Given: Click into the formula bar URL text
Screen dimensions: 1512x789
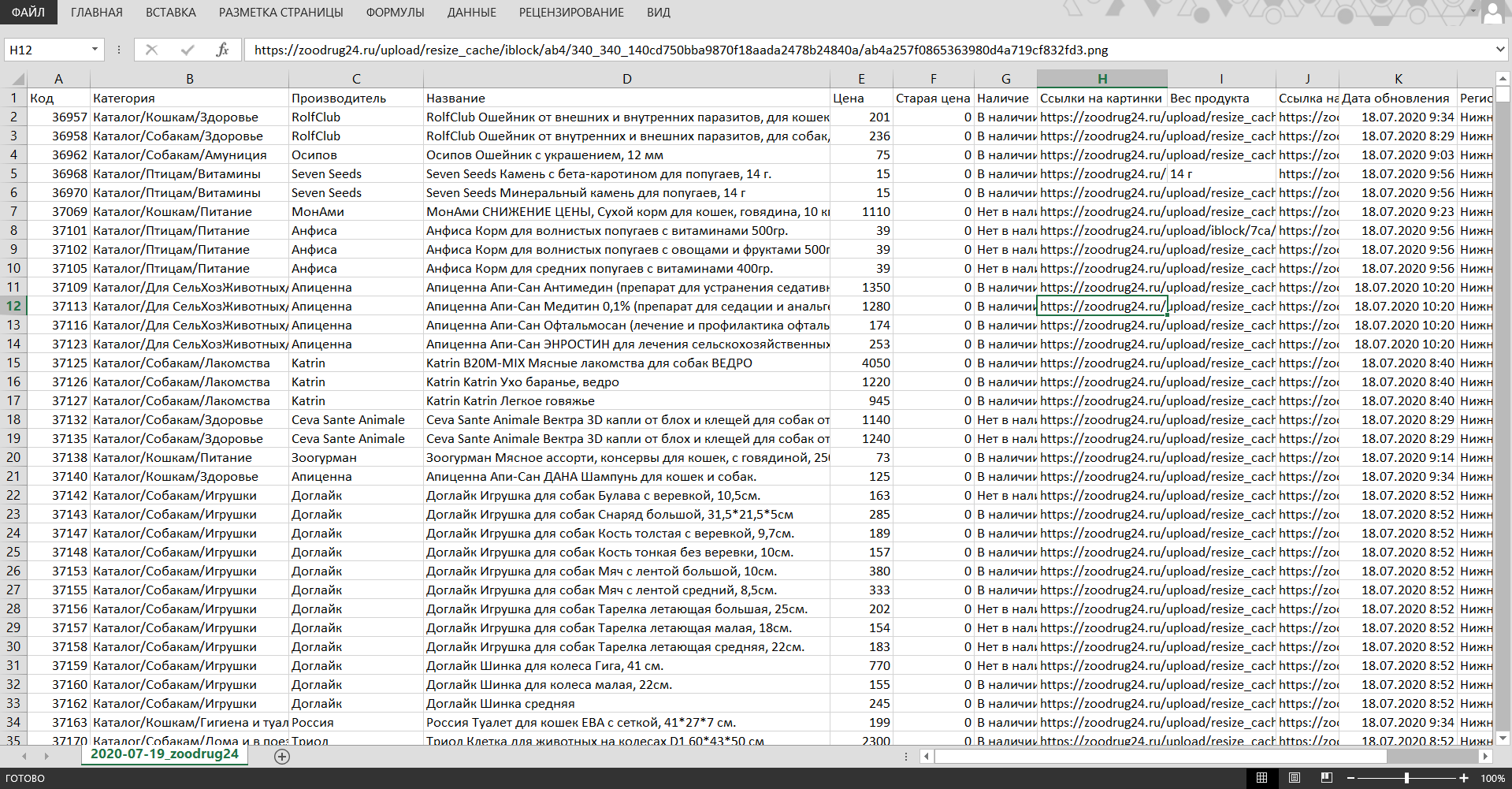Looking at the screenshot, I should click(681, 50).
